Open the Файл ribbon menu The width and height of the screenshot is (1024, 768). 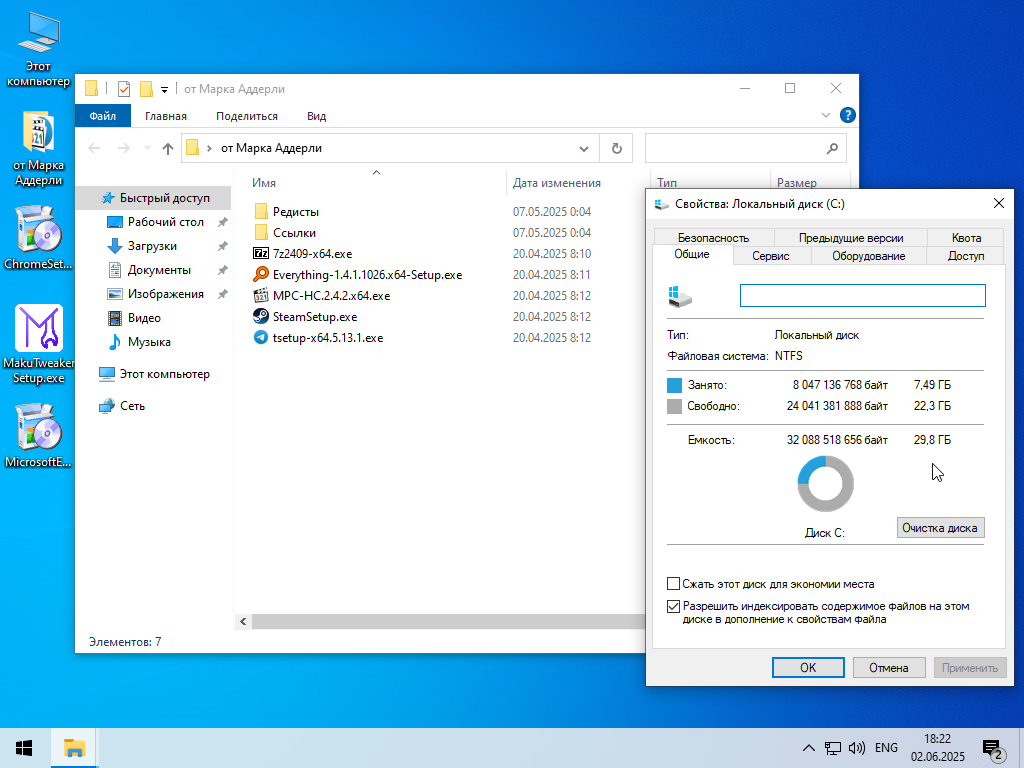103,116
